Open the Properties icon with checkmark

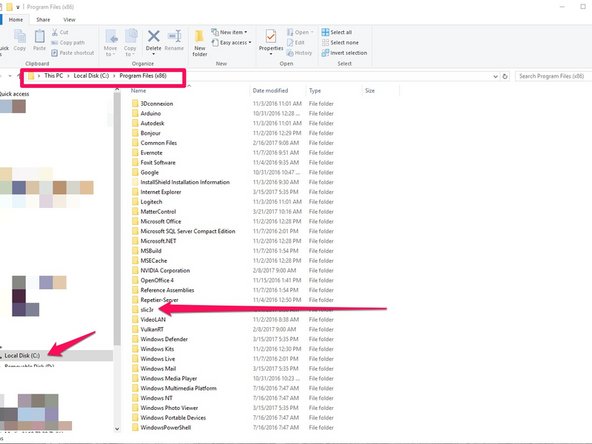tap(271, 36)
